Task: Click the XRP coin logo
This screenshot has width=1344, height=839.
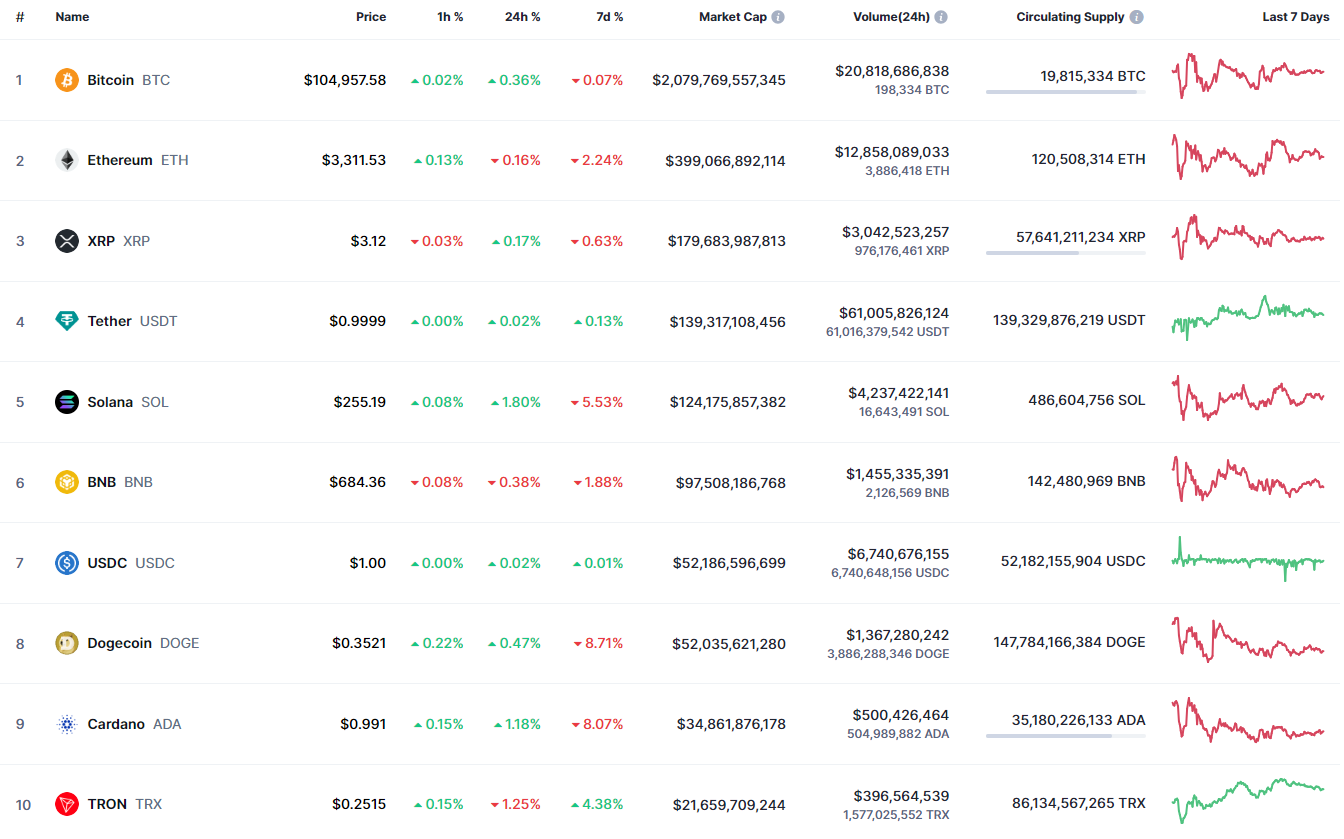Action: click(x=67, y=241)
